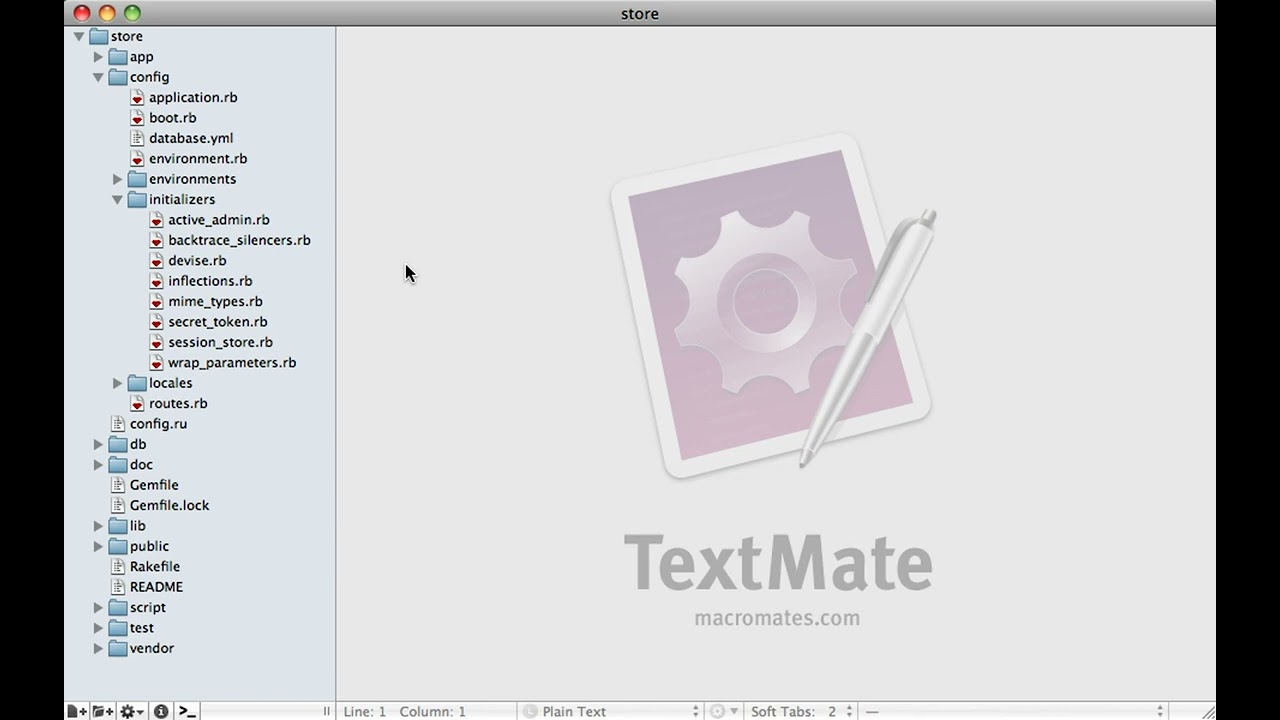
Task: Click the drawer resize grip icon
Action: click(x=326, y=711)
